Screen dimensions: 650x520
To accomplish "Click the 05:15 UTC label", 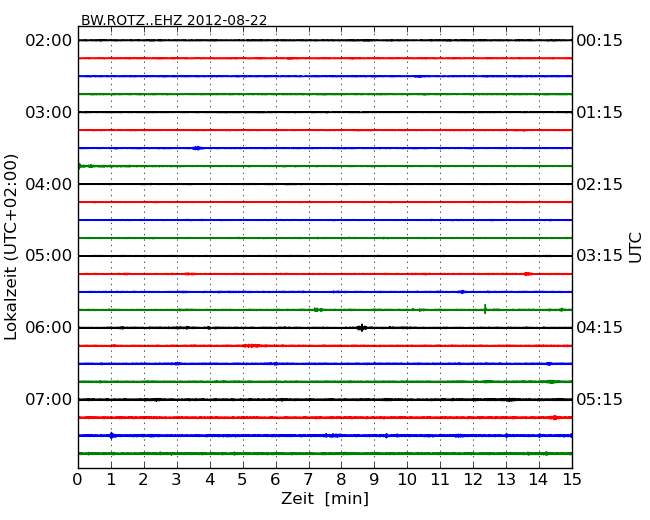I will 599,399.
